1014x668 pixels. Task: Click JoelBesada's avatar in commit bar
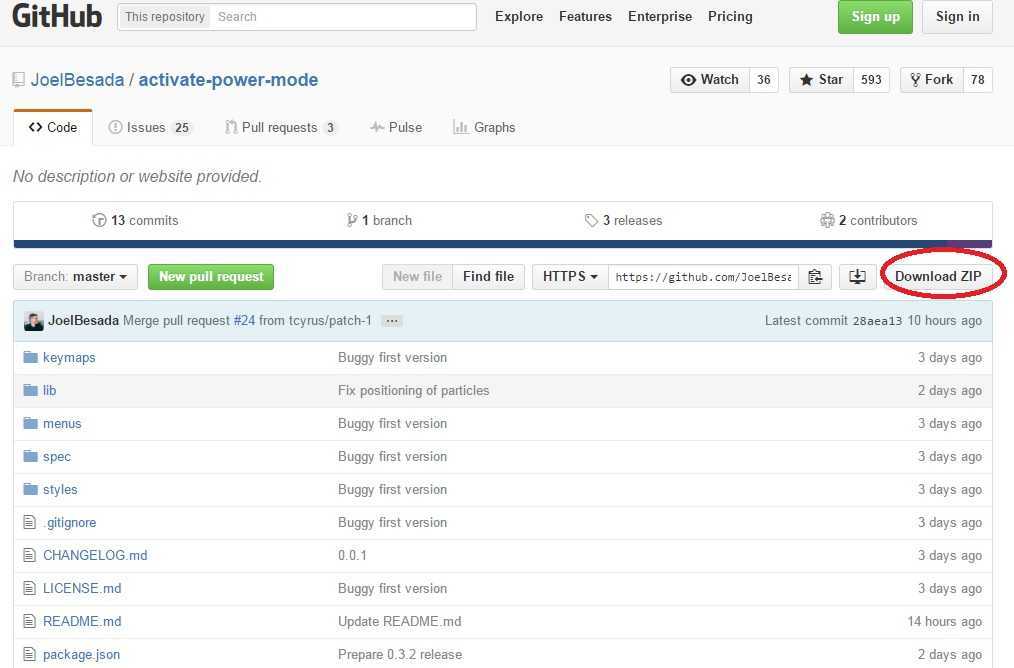(34, 321)
